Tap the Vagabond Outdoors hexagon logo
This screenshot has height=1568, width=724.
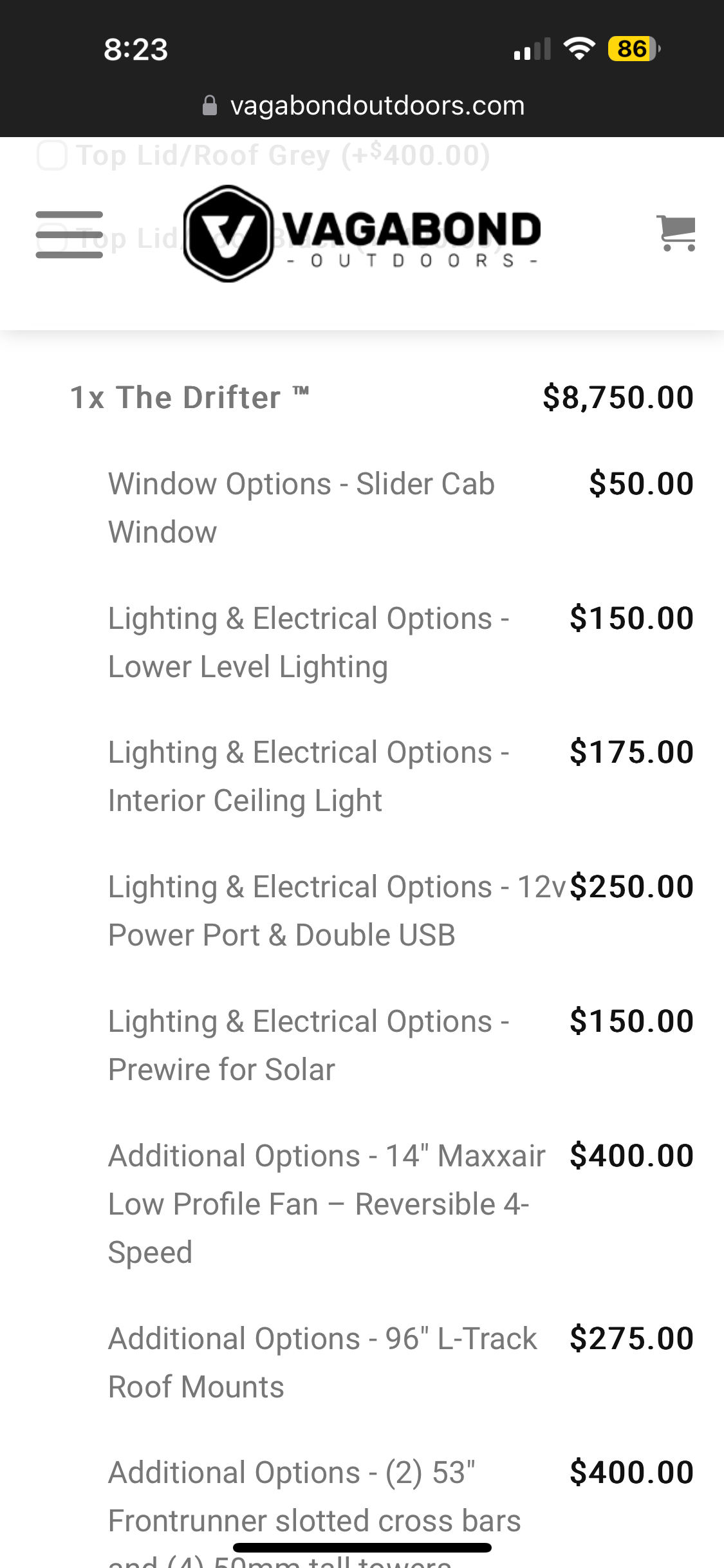[x=362, y=234]
